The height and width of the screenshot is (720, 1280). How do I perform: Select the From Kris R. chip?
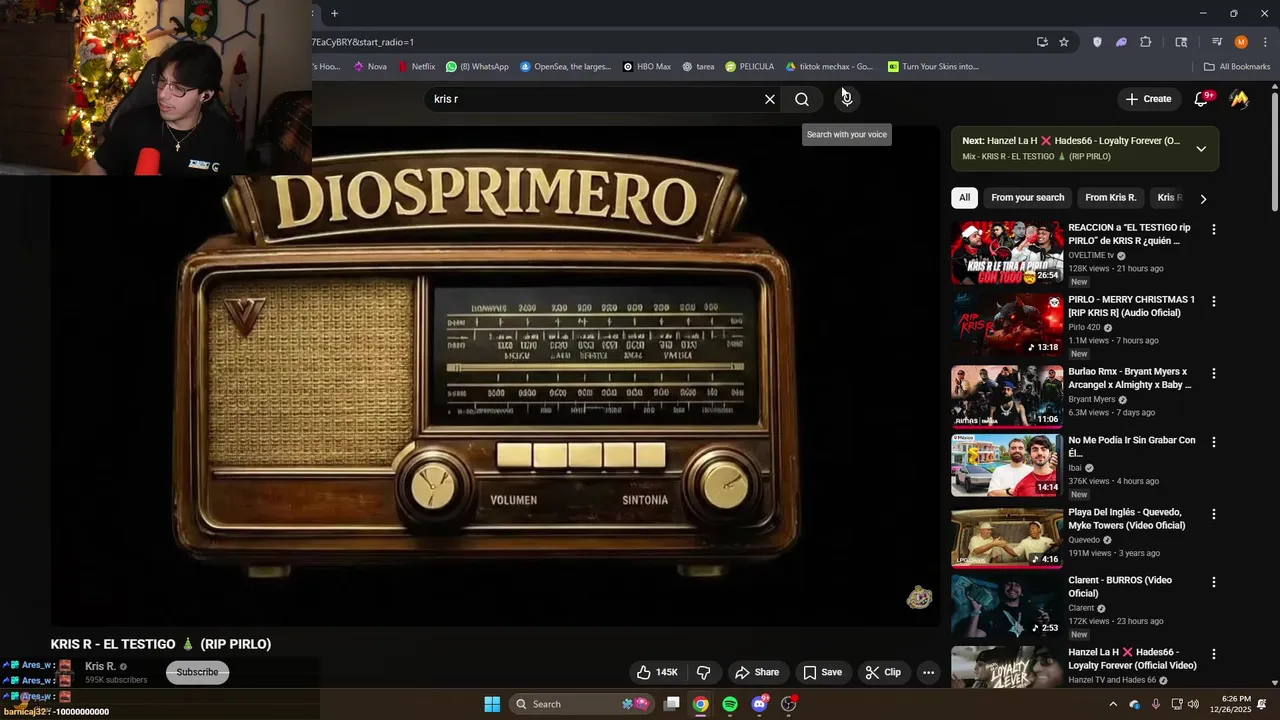[x=1111, y=198]
